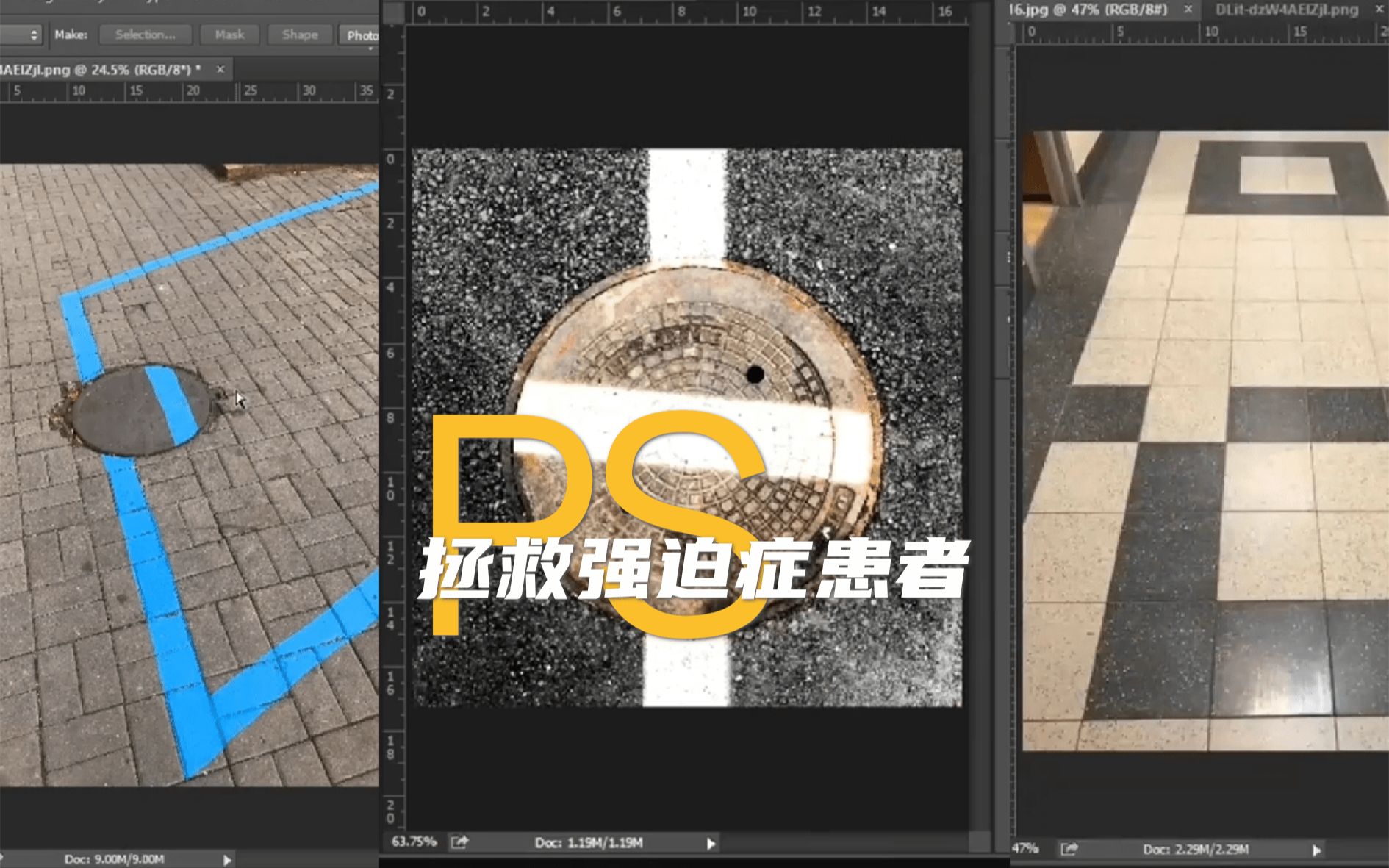1389x868 pixels.
Task: Click the 63.75% zoom level field
Action: tap(414, 842)
